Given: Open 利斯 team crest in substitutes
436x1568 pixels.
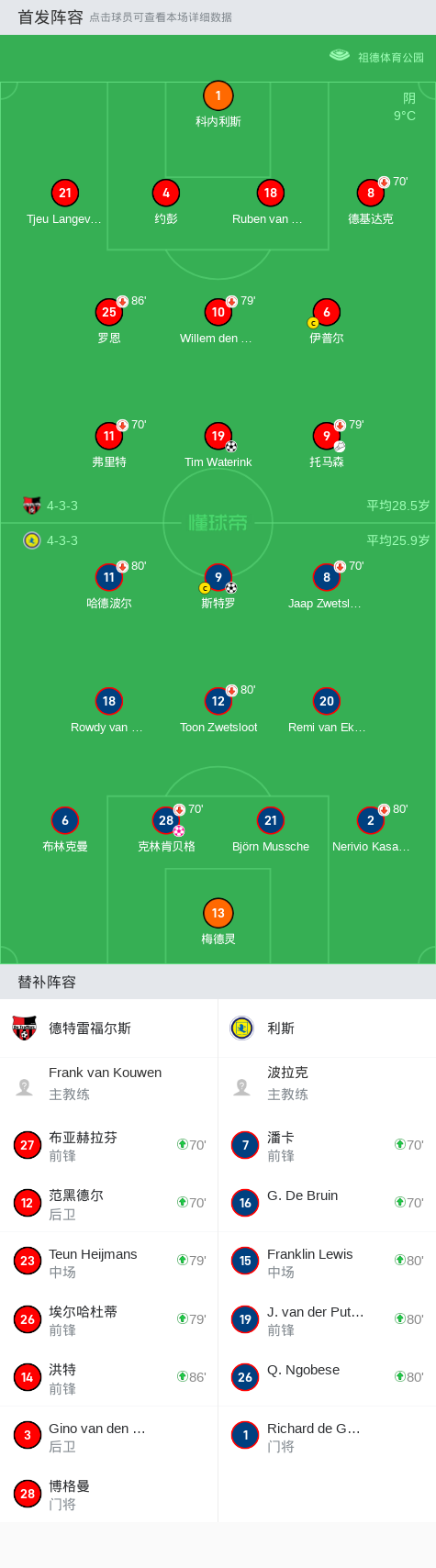Looking at the screenshot, I should [x=242, y=1028].
